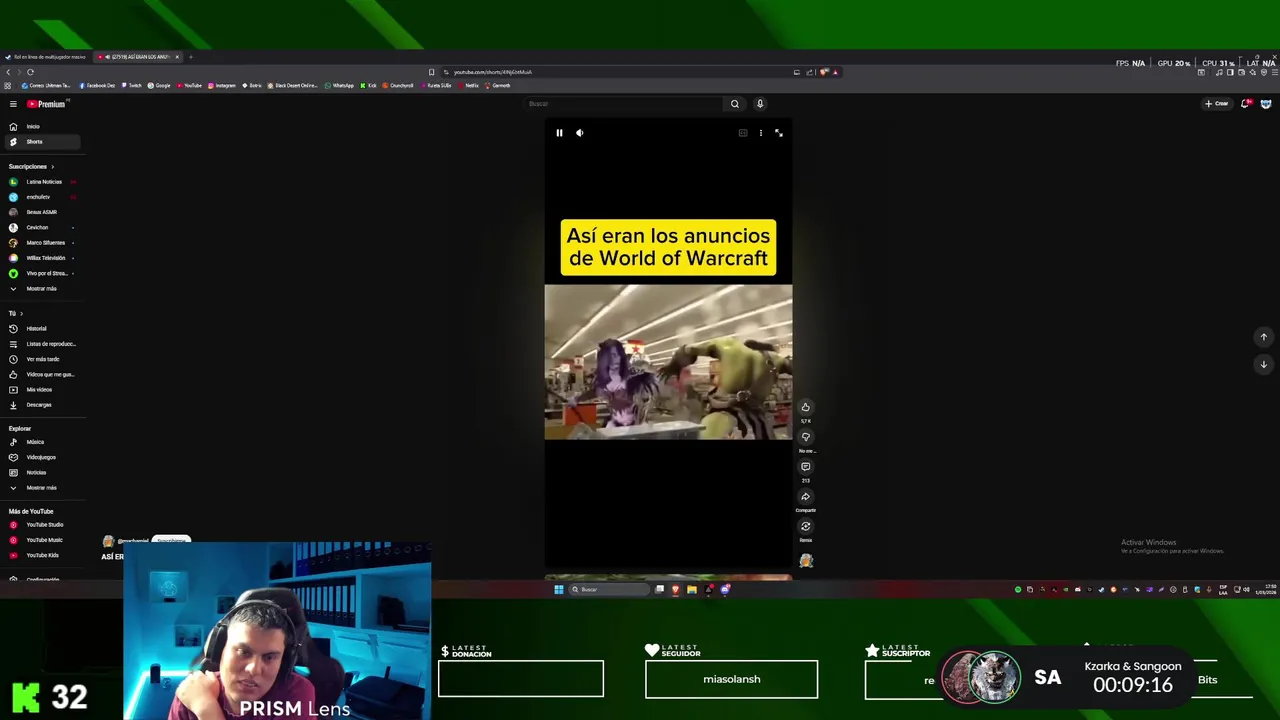Image resolution: width=1280 pixels, height=720 pixels.
Task: Toggle captions on the Short player
Action: click(743, 133)
